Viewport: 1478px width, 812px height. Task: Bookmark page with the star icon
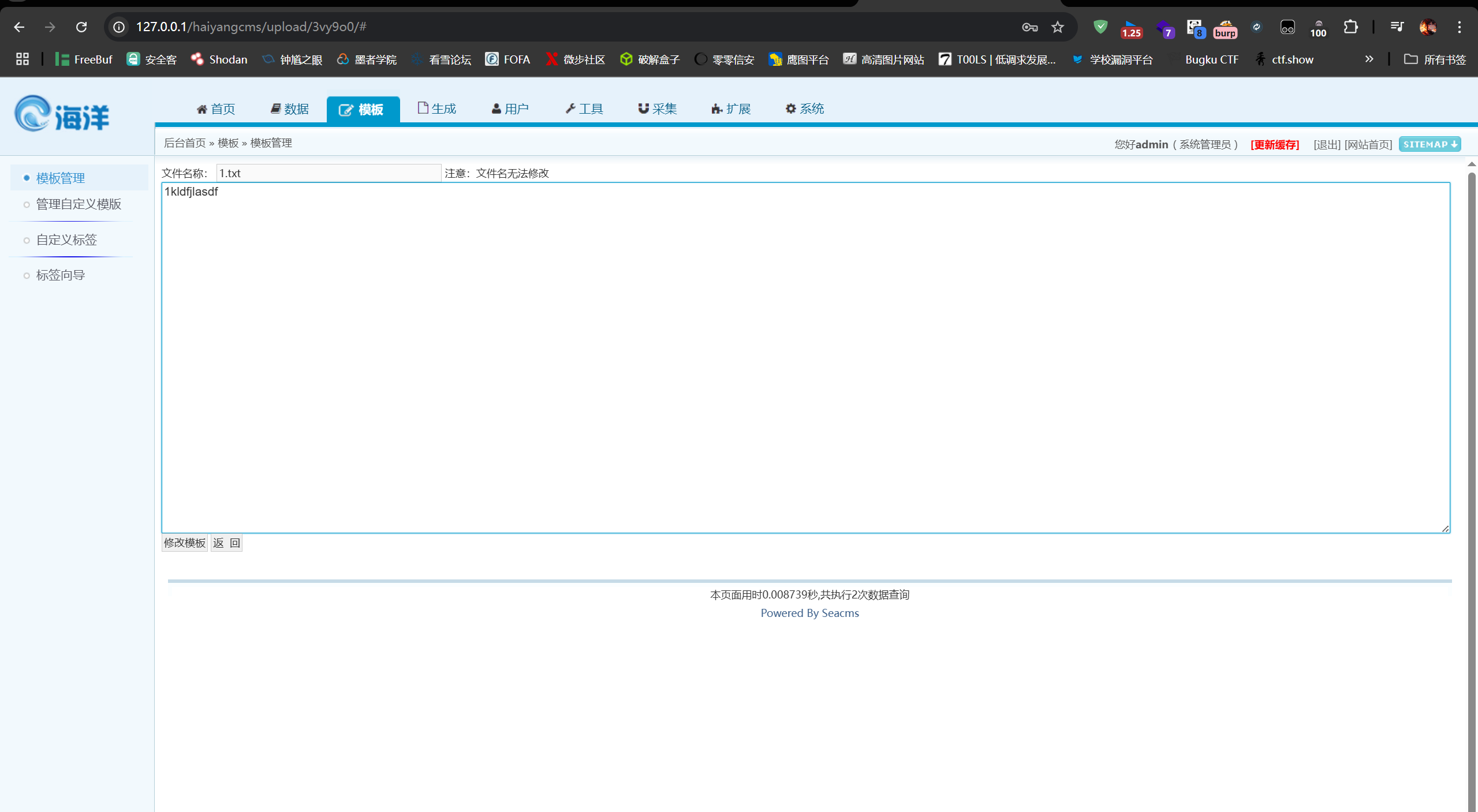click(x=1058, y=27)
